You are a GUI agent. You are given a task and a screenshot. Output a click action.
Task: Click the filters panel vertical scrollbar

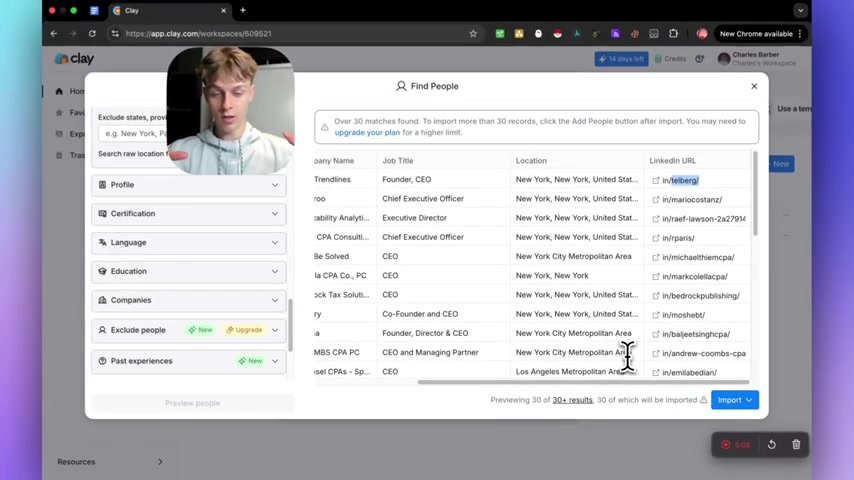pyautogui.click(x=290, y=325)
